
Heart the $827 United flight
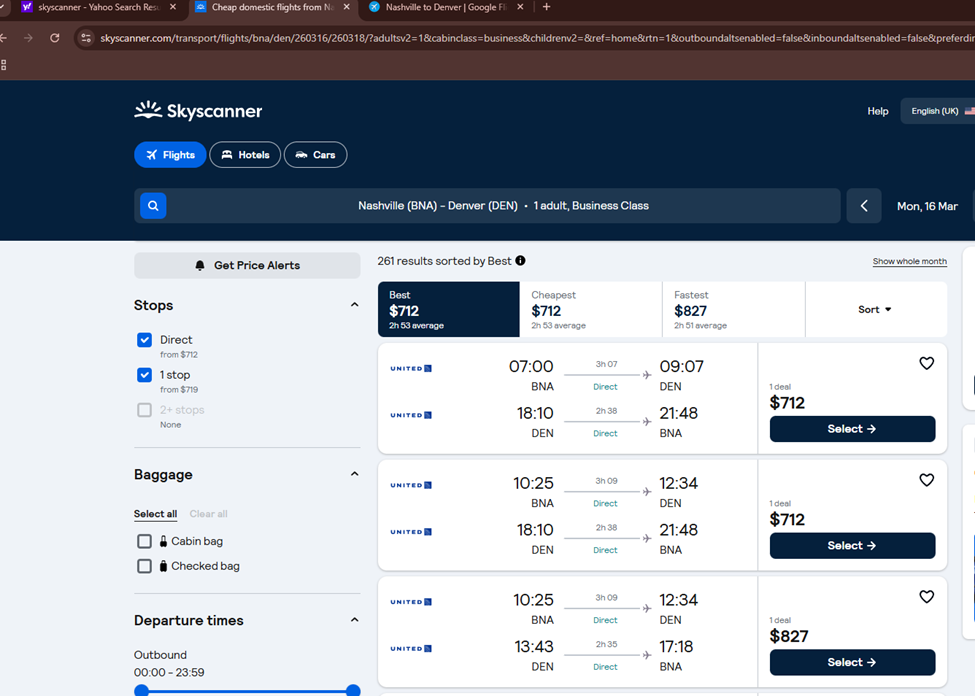[x=926, y=597]
